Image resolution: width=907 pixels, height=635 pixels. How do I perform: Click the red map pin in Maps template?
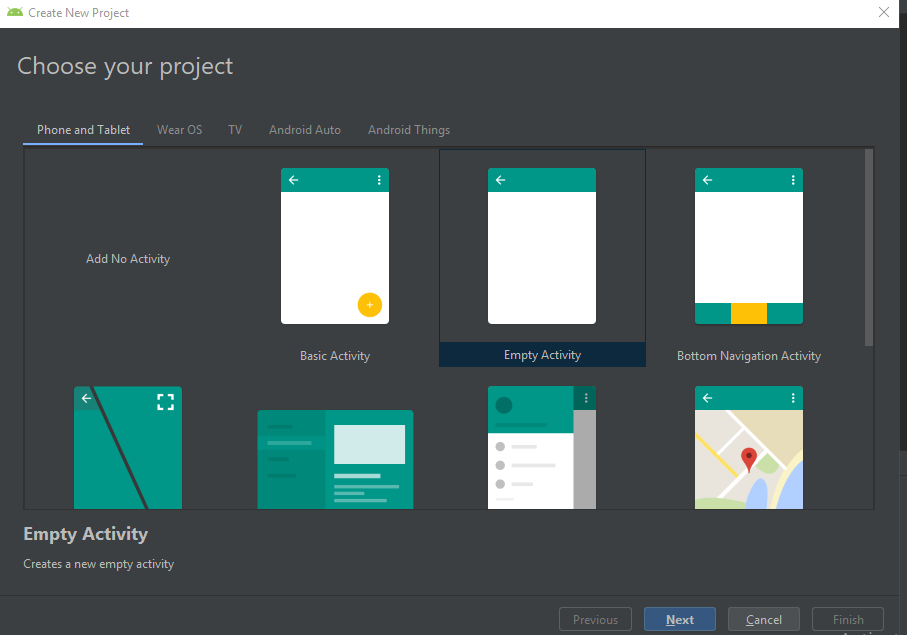point(749,460)
